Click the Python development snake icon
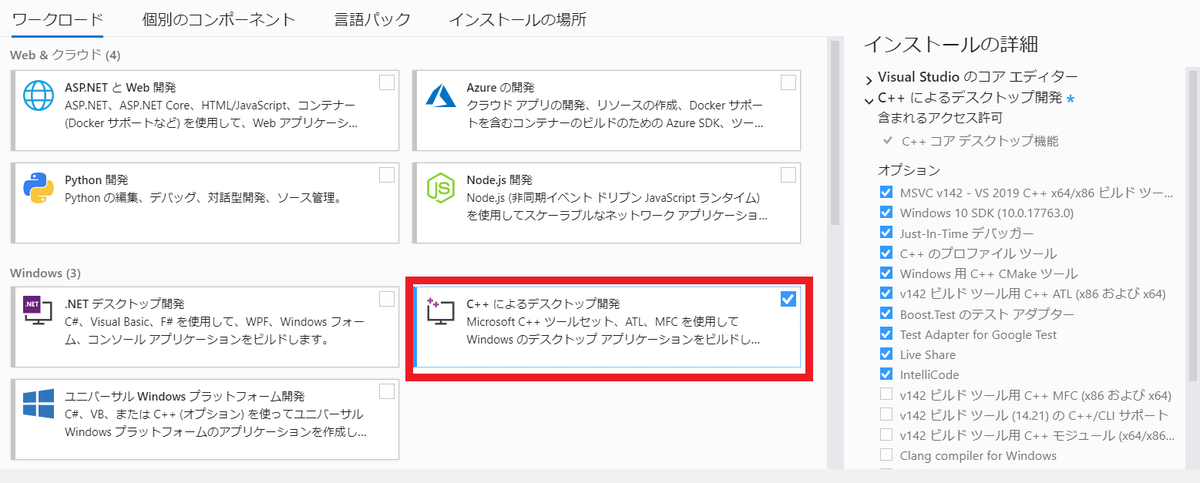The width and height of the screenshot is (1200, 483). (x=38, y=187)
